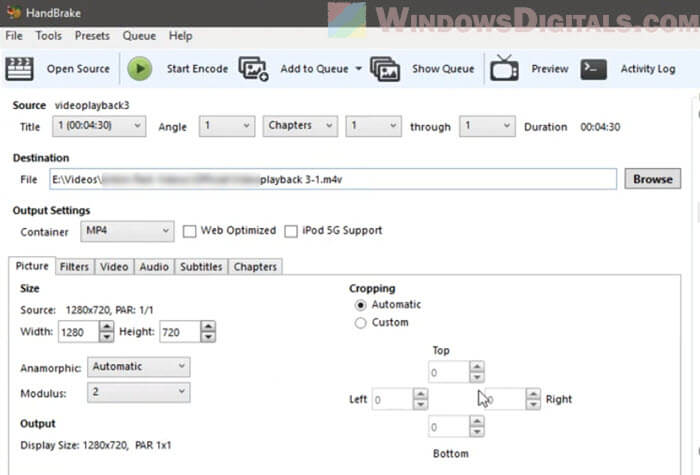The image size is (700, 475).
Task: Click the Preview label in the toolbar
Action: coord(550,69)
